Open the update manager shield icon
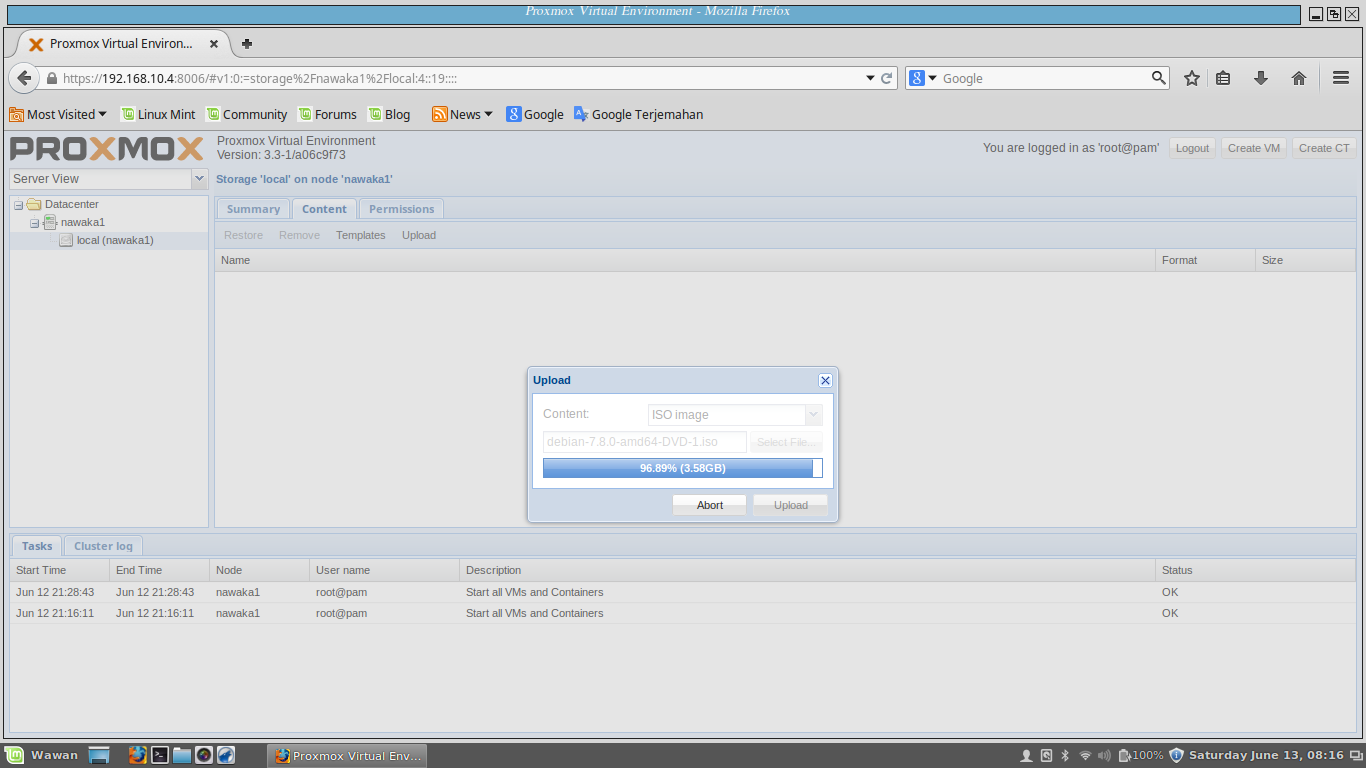Screen dimensions: 1366x768 pyautogui.click(x=1177, y=756)
